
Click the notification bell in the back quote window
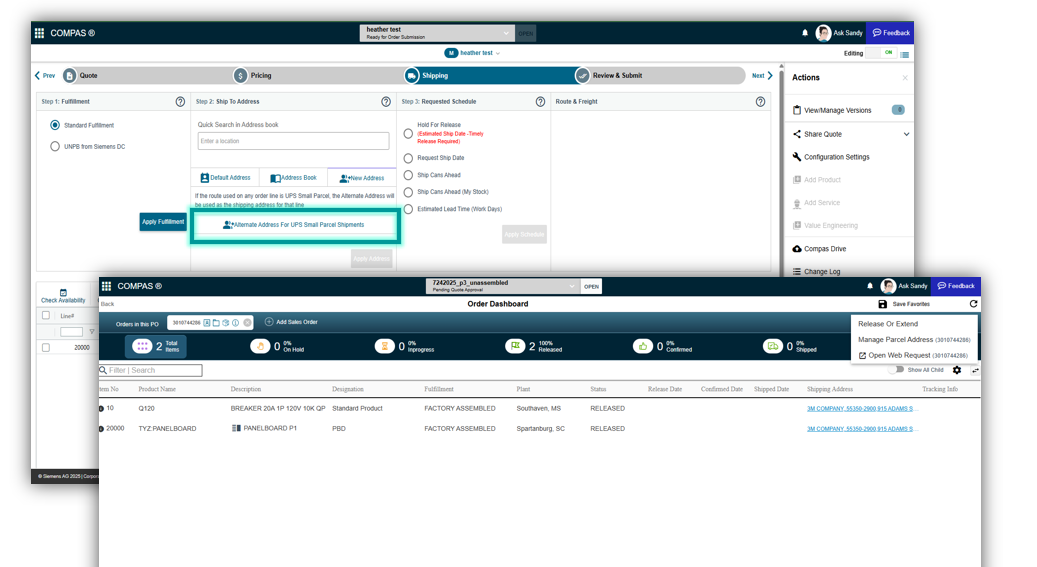pyautogui.click(x=805, y=32)
